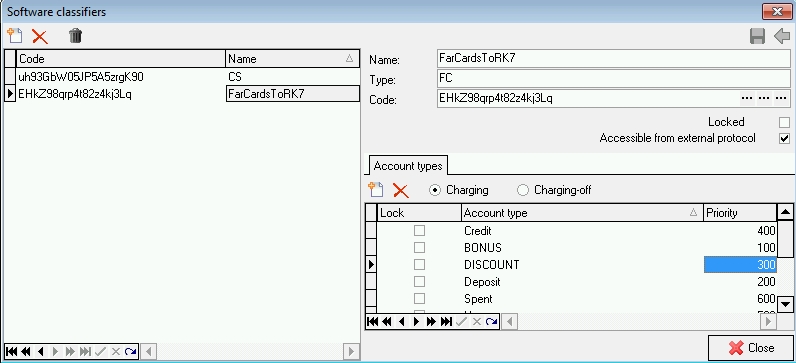Image resolution: width=796 pixels, height=363 pixels.
Task: Click the Lock column header
Action: click(x=419, y=213)
